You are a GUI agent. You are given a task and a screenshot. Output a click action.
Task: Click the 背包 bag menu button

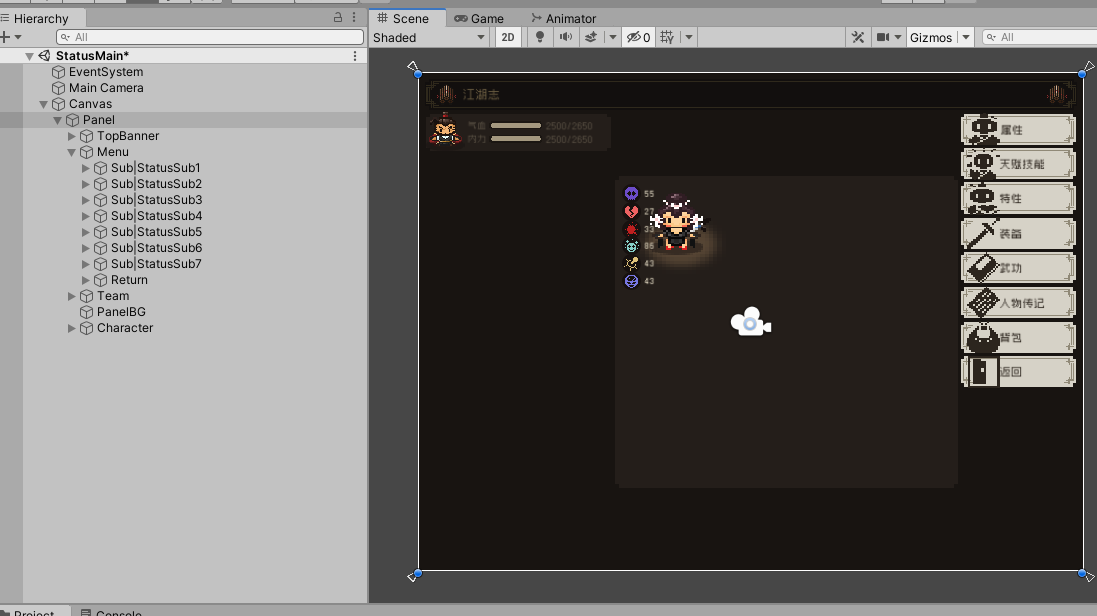(x=1018, y=337)
